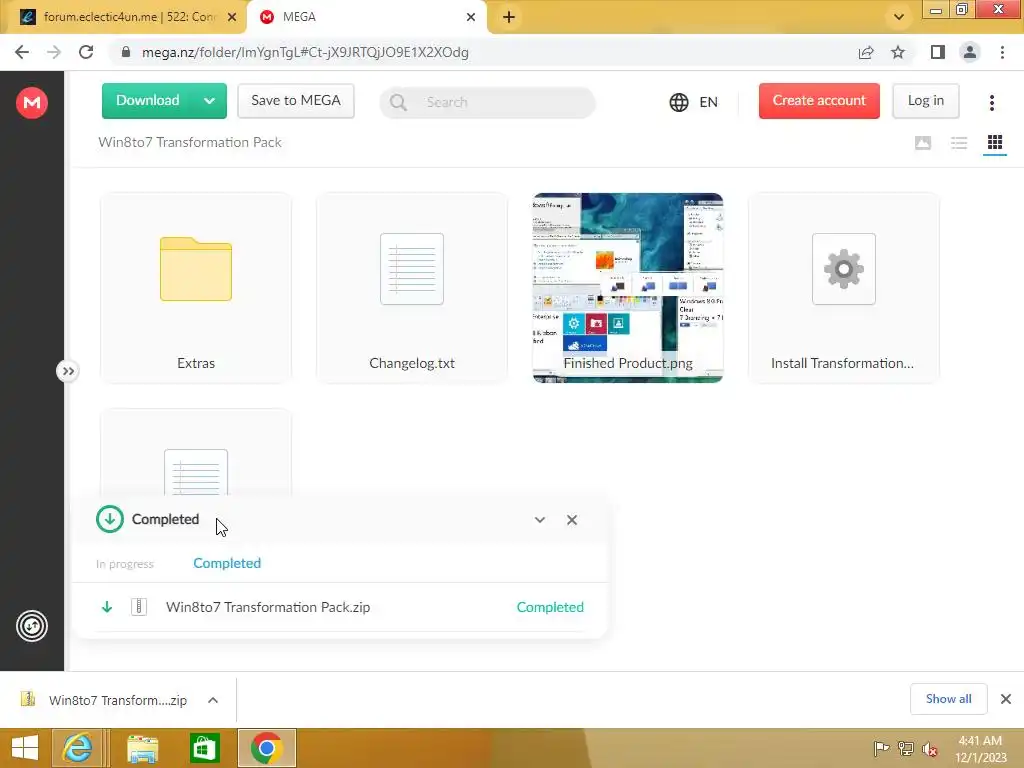Click the green Completed download circle icon
Image resolution: width=1024 pixels, height=768 pixels.
pyautogui.click(x=110, y=519)
